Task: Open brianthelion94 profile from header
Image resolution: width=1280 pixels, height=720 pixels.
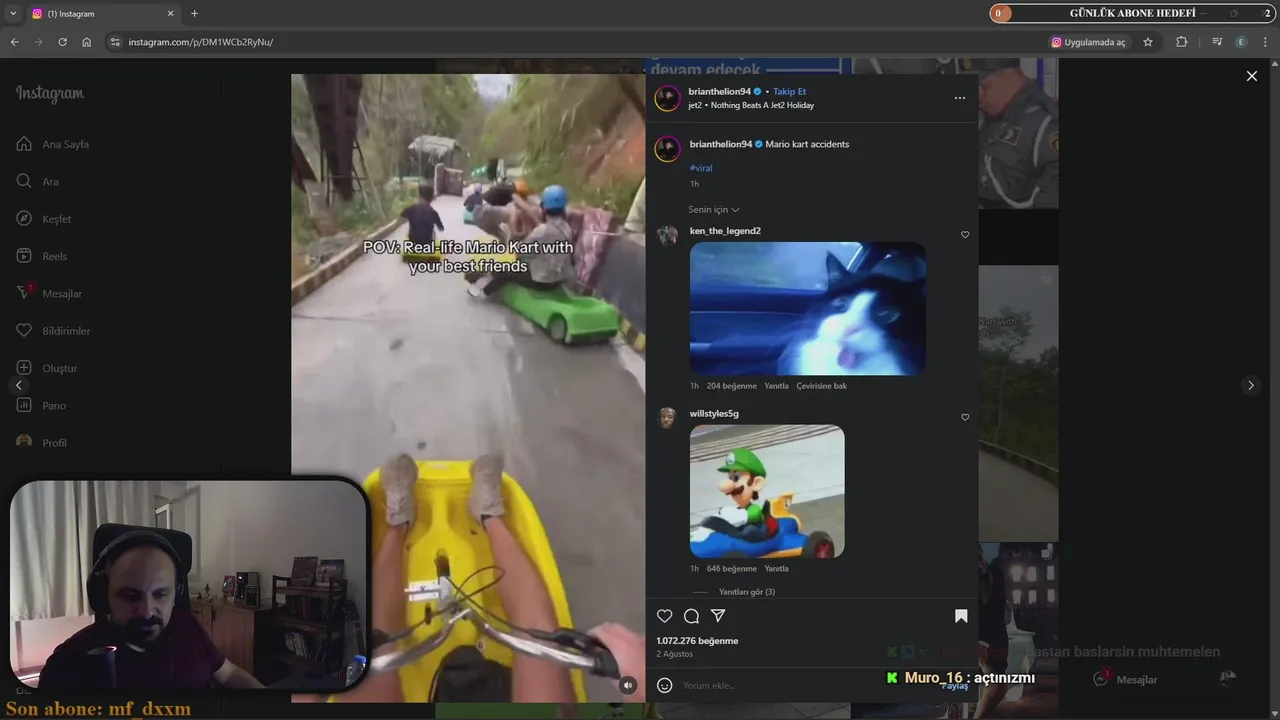Action: point(720,92)
